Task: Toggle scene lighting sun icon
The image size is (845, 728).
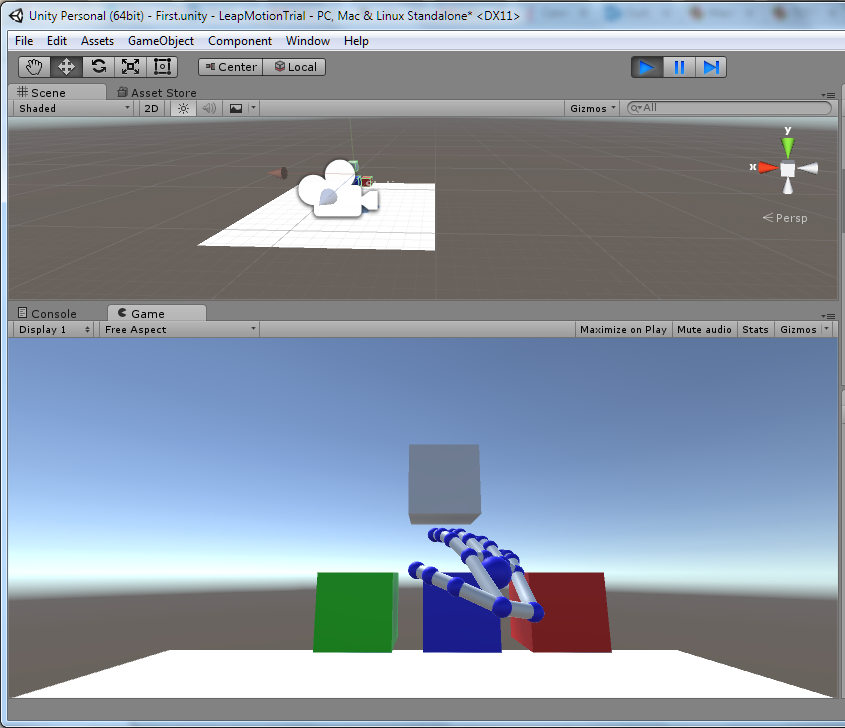Action: click(x=182, y=108)
